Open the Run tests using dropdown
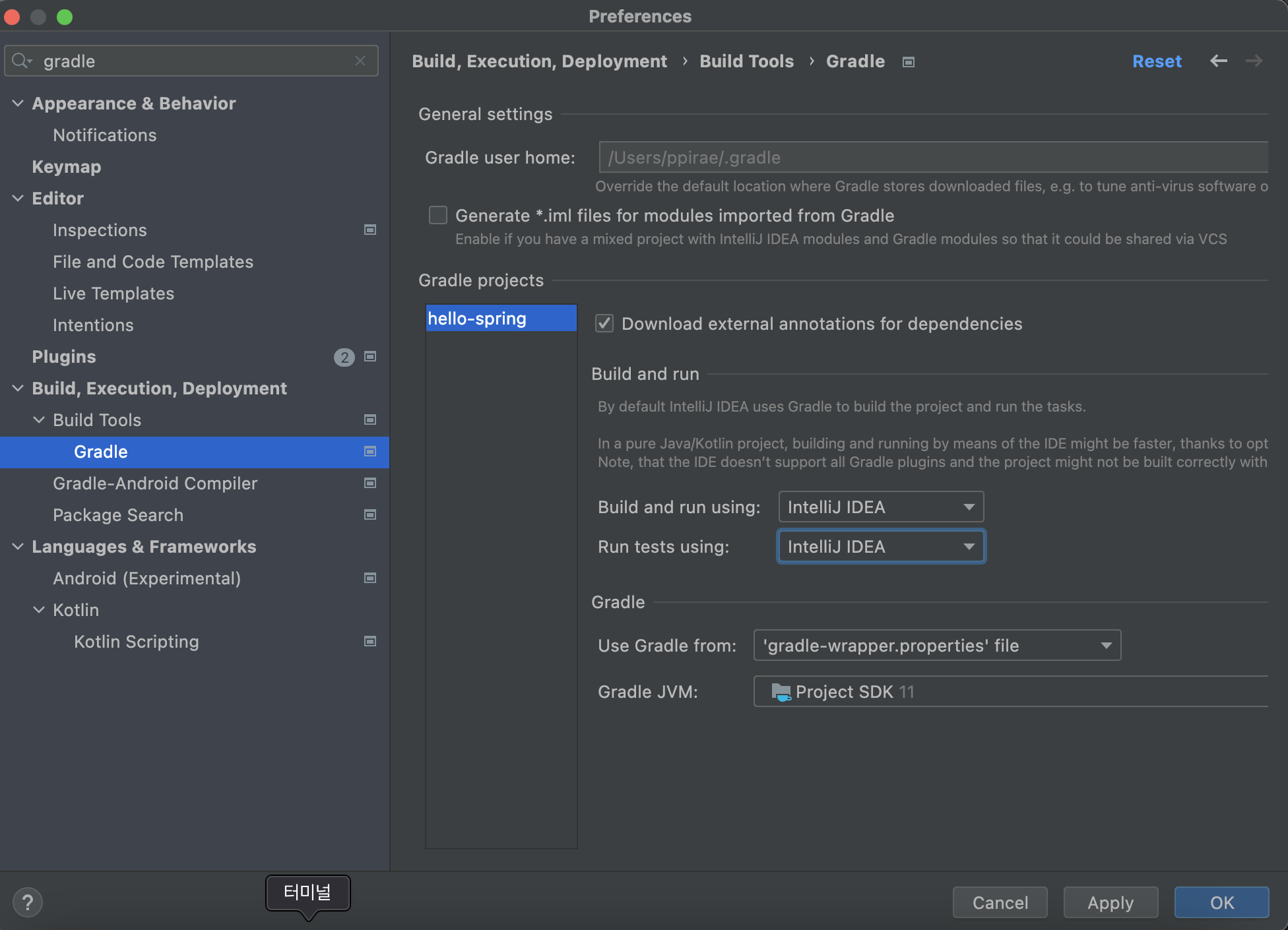Image resolution: width=1288 pixels, height=930 pixels. click(x=881, y=546)
